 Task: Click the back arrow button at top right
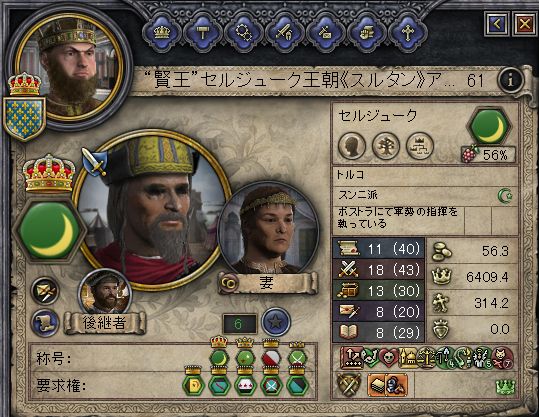point(497,24)
